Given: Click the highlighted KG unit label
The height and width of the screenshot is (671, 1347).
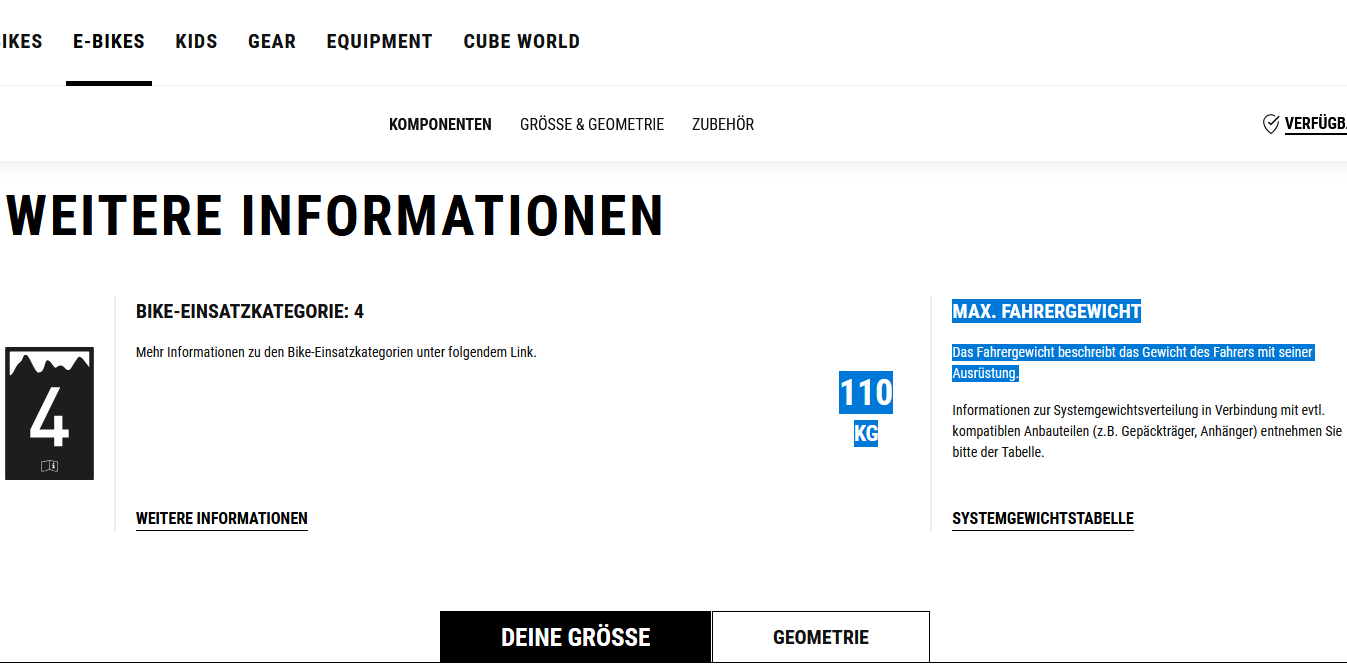Looking at the screenshot, I should (x=865, y=434).
